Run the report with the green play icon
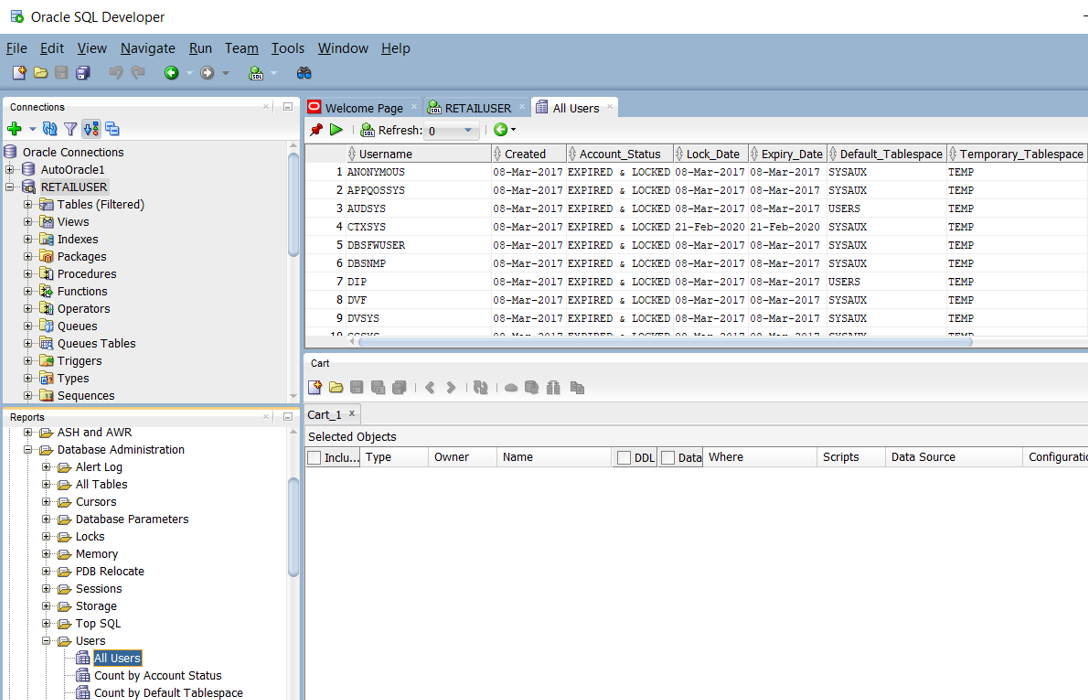Screen dimensions: 1088x700 pyautogui.click(x=336, y=130)
